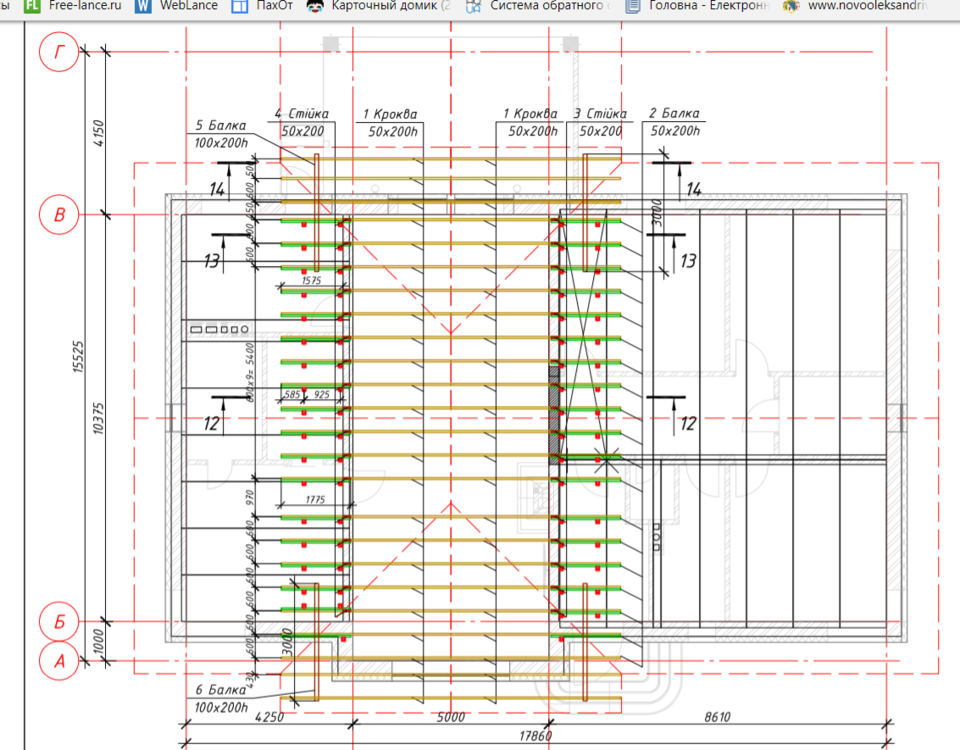The image size is (960, 750).
Task: Click the label 5 Балка 100x200h
Action: [221, 131]
